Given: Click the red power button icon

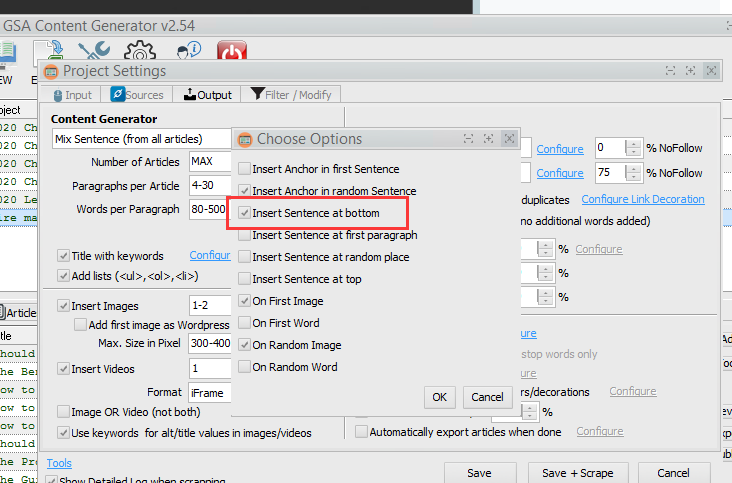Looking at the screenshot, I should click(232, 50).
